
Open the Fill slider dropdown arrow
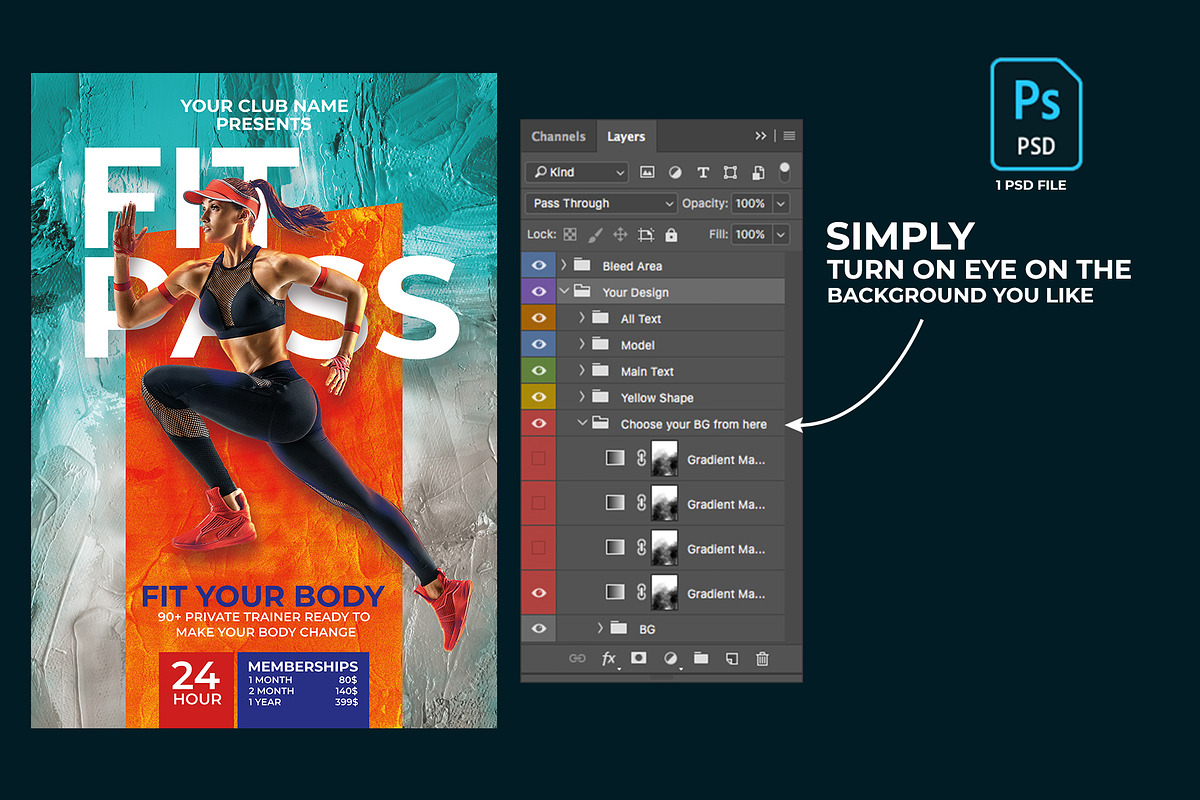click(781, 234)
